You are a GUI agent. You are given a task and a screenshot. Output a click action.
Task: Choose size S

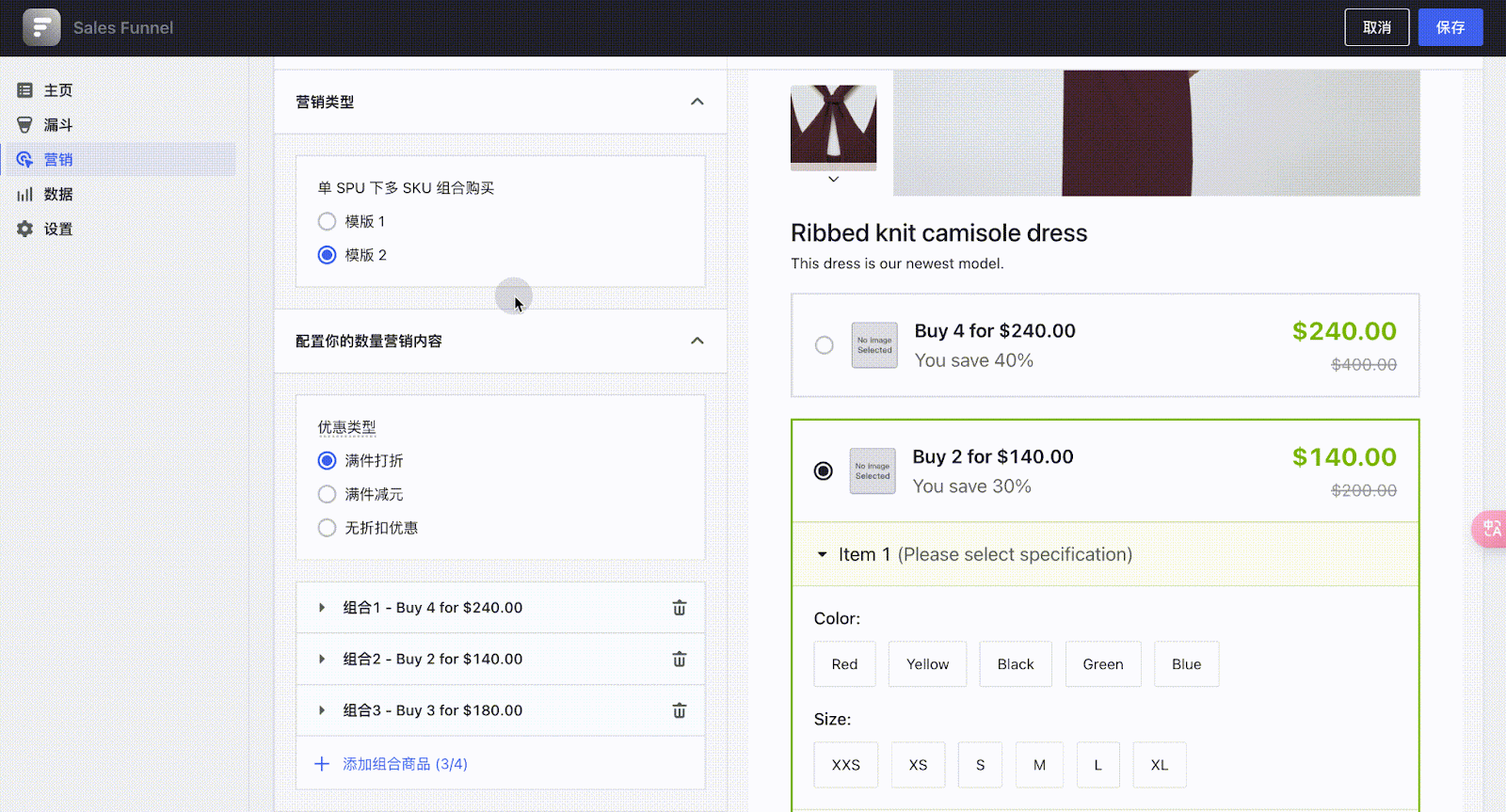pos(980,765)
